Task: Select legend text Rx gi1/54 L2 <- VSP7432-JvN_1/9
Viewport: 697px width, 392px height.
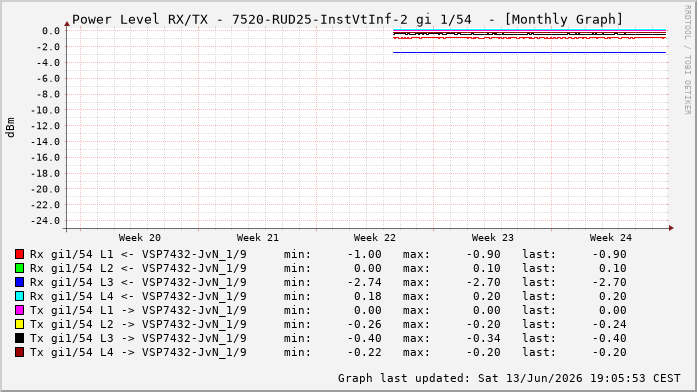Action: coord(138,268)
